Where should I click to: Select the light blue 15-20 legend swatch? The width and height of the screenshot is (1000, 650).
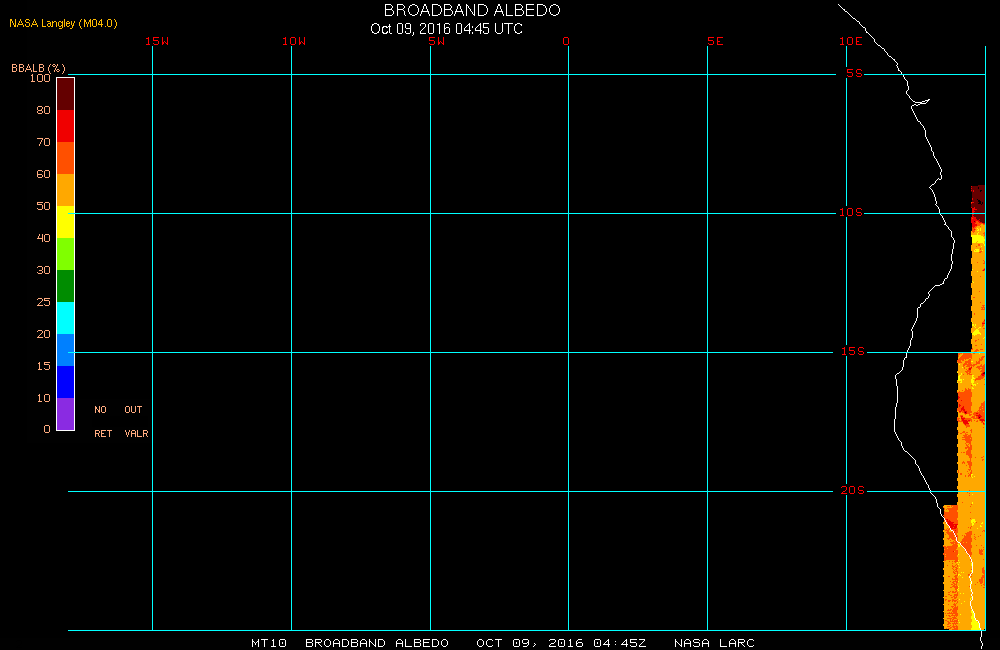click(66, 350)
